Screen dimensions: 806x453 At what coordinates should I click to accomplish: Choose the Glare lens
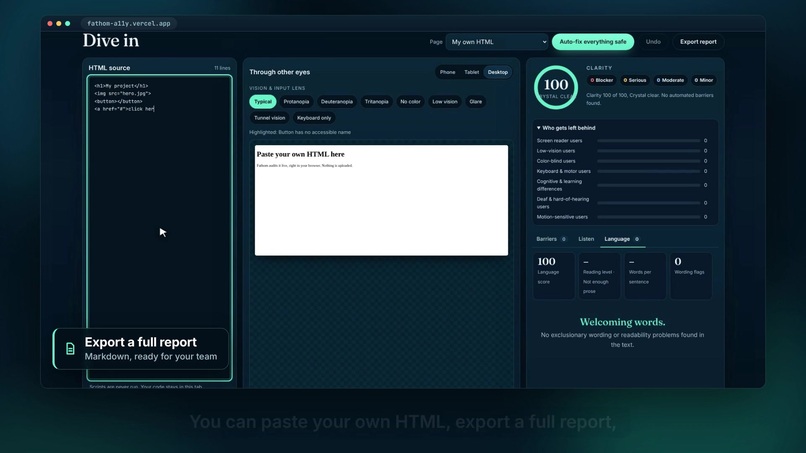[x=475, y=102]
